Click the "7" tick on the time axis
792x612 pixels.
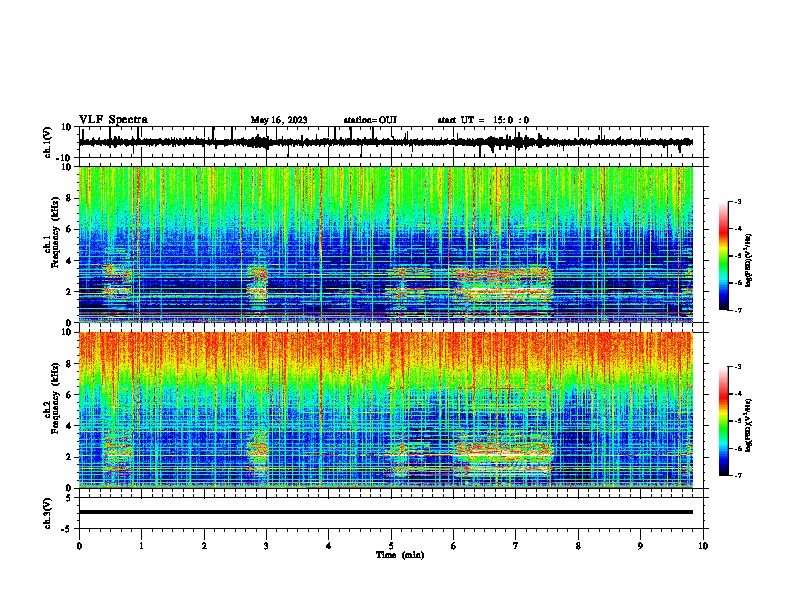(x=516, y=545)
